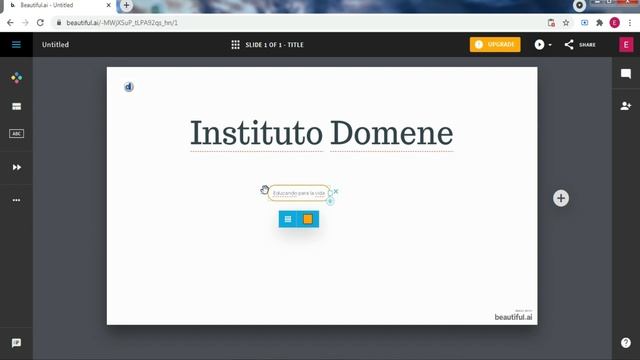The width and height of the screenshot is (640, 360).
Task: Open the feedback chat icon at bottom left
Action: (16, 343)
